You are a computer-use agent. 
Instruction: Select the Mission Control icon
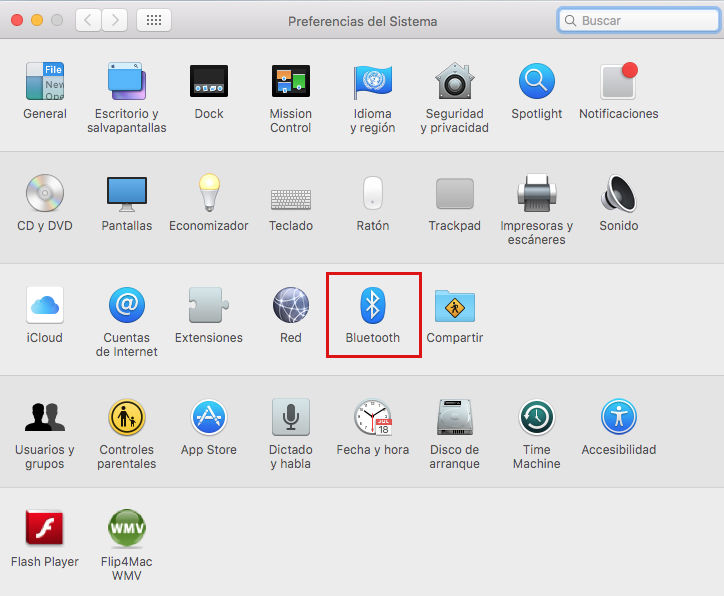(x=290, y=82)
